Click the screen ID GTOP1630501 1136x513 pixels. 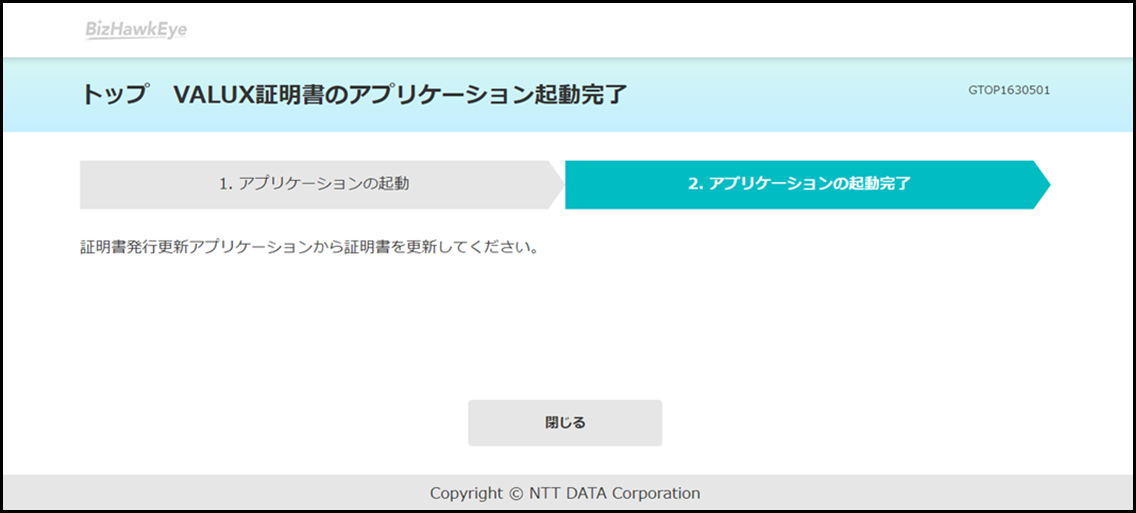(x=1009, y=91)
